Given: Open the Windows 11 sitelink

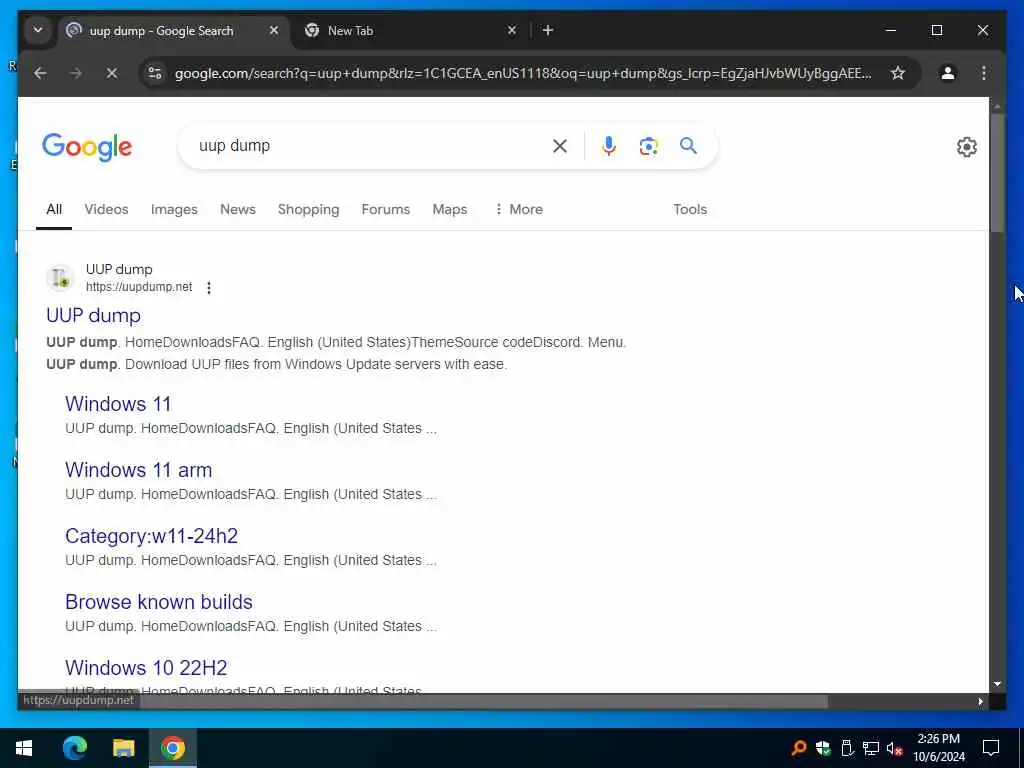Looking at the screenshot, I should [118, 404].
